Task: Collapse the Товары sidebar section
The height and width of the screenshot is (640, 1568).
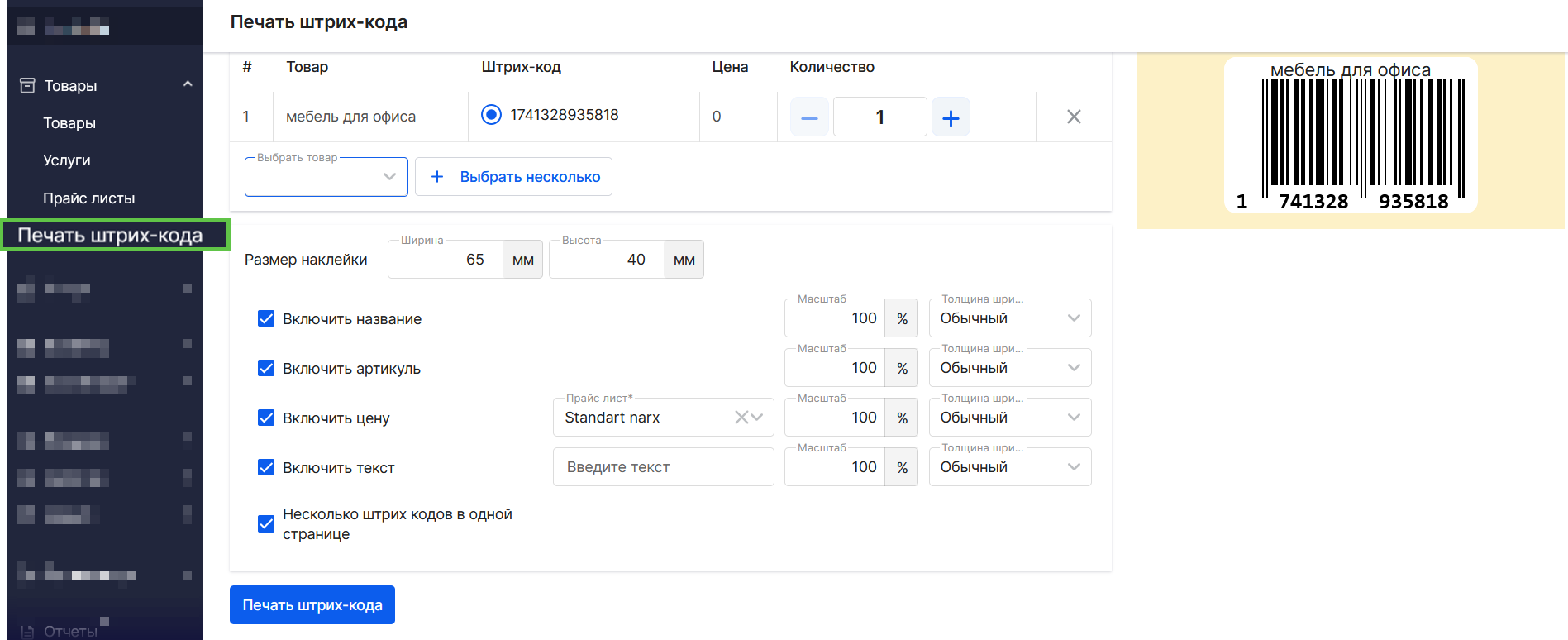Action: [188, 84]
